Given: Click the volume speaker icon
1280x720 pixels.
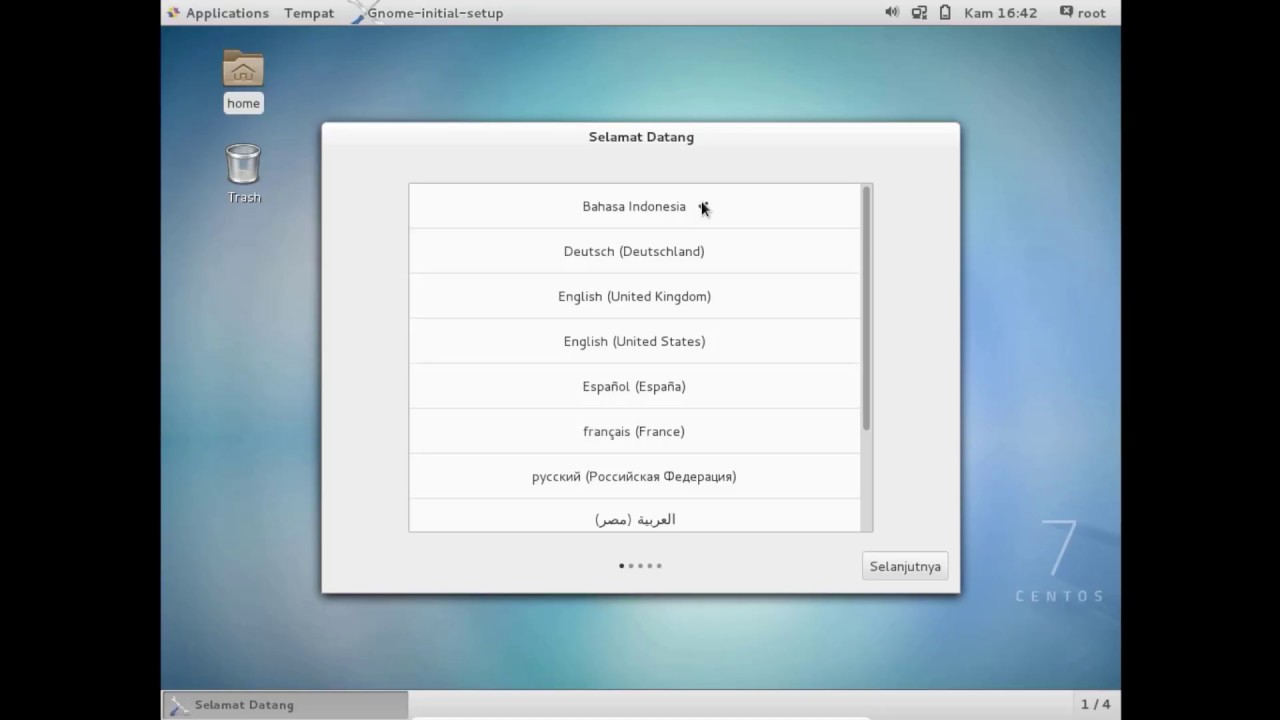Looking at the screenshot, I should (891, 12).
